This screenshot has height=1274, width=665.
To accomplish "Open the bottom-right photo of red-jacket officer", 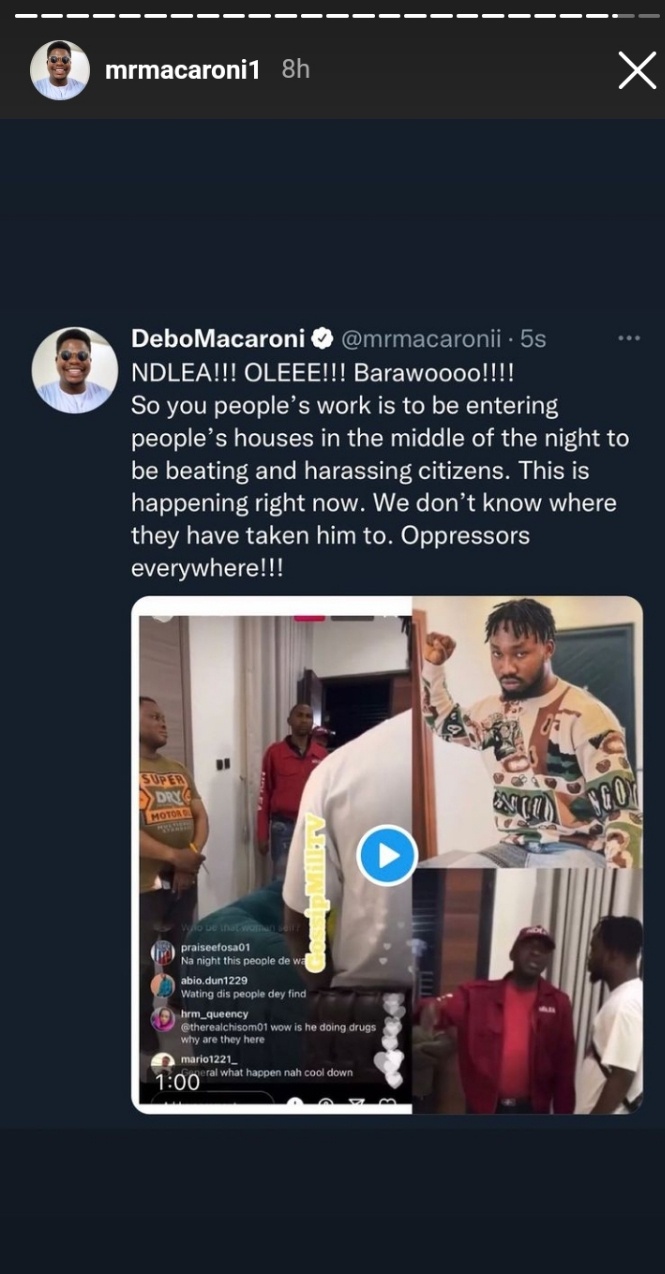I will pyautogui.click(x=527, y=990).
